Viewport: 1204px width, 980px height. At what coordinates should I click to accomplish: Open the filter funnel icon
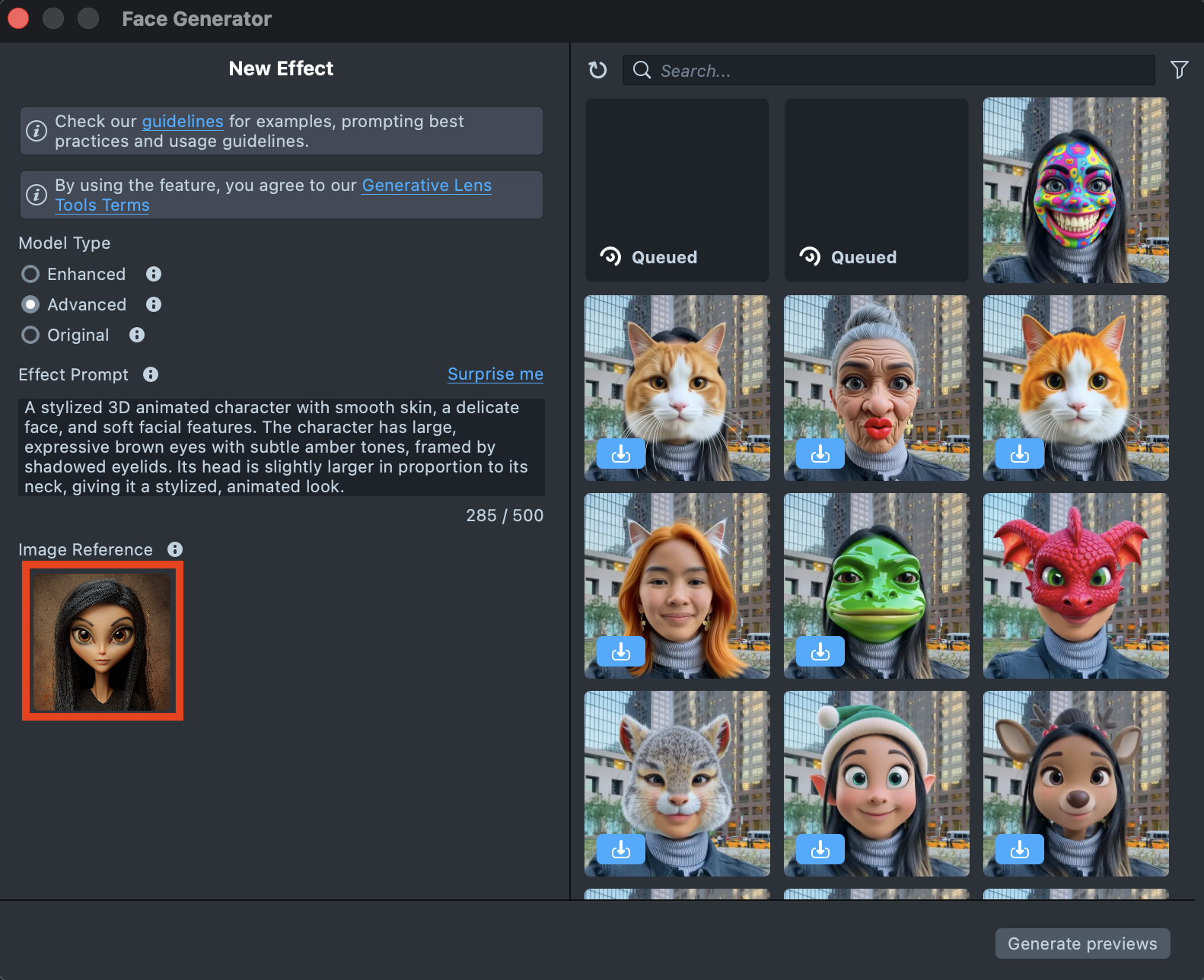(1179, 70)
